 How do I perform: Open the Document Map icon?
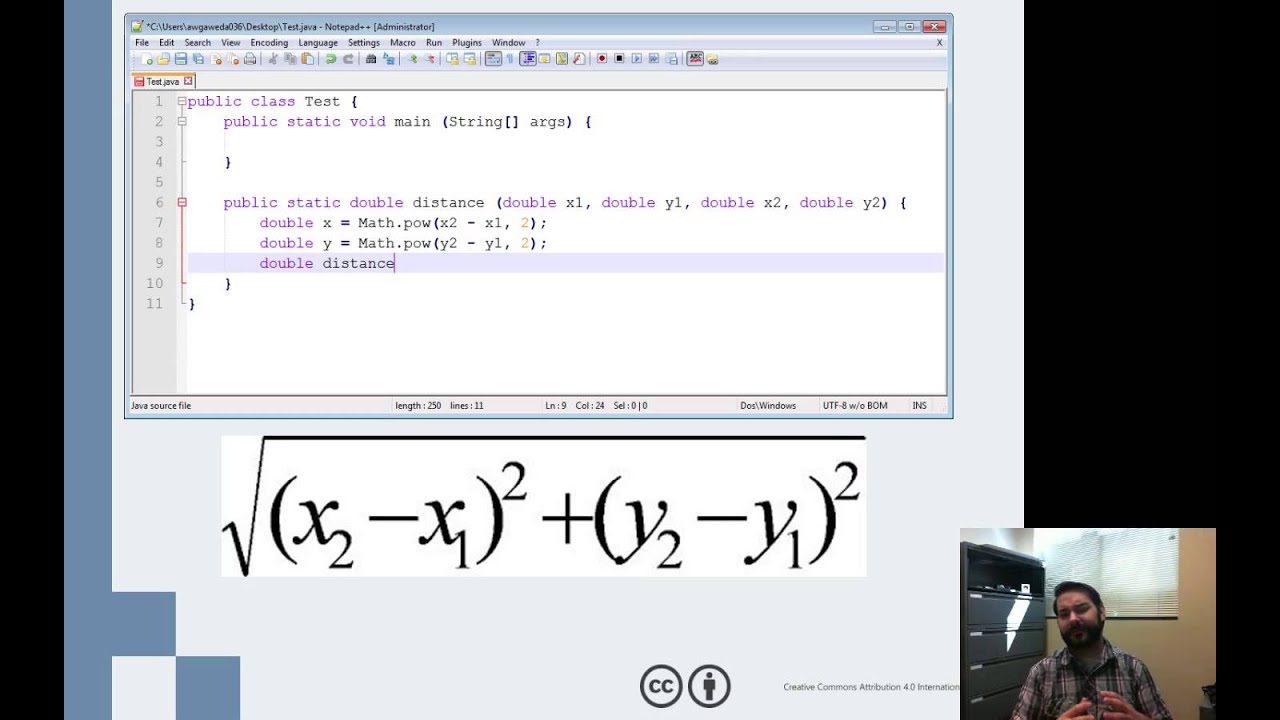[562, 59]
